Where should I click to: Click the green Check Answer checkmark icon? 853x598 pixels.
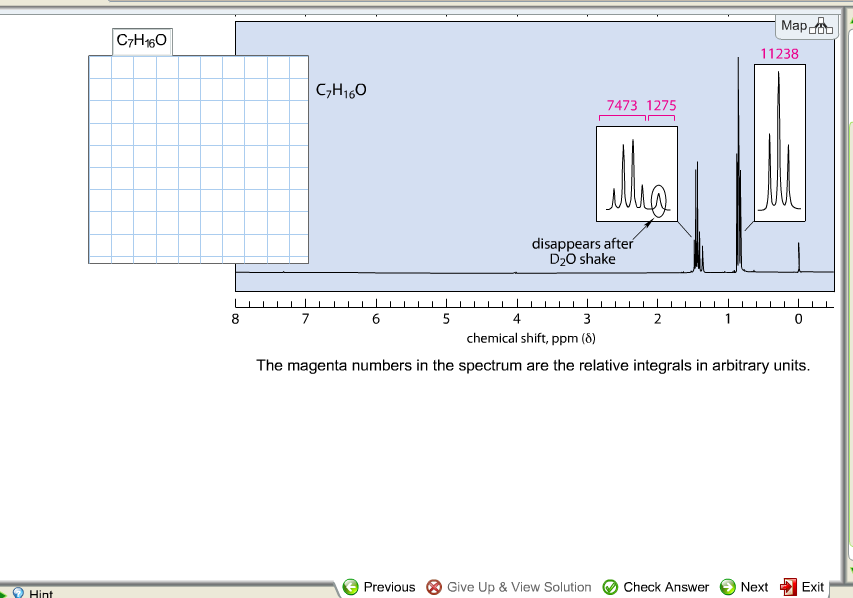[x=608, y=587]
